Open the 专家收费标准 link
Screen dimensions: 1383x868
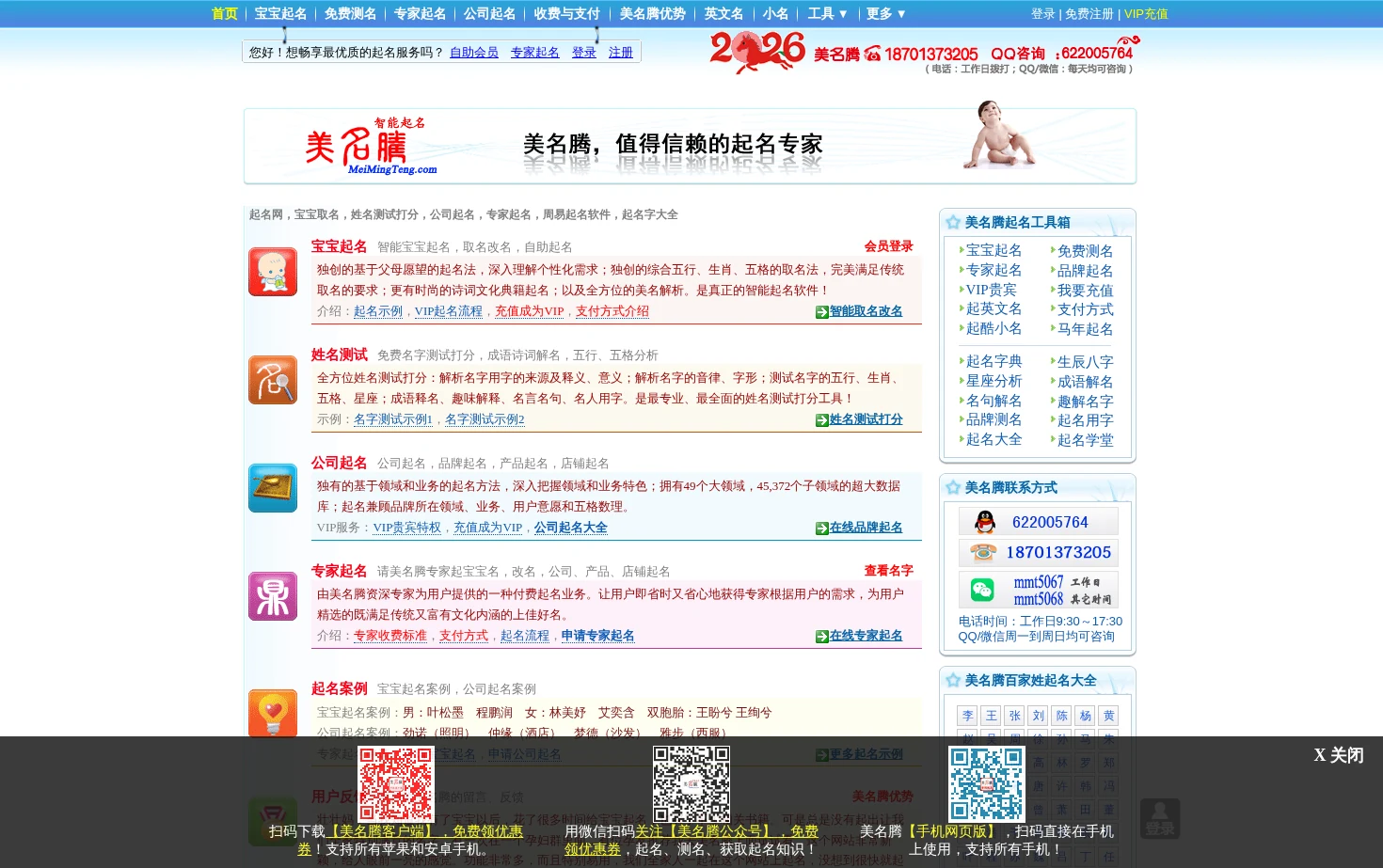click(390, 636)
